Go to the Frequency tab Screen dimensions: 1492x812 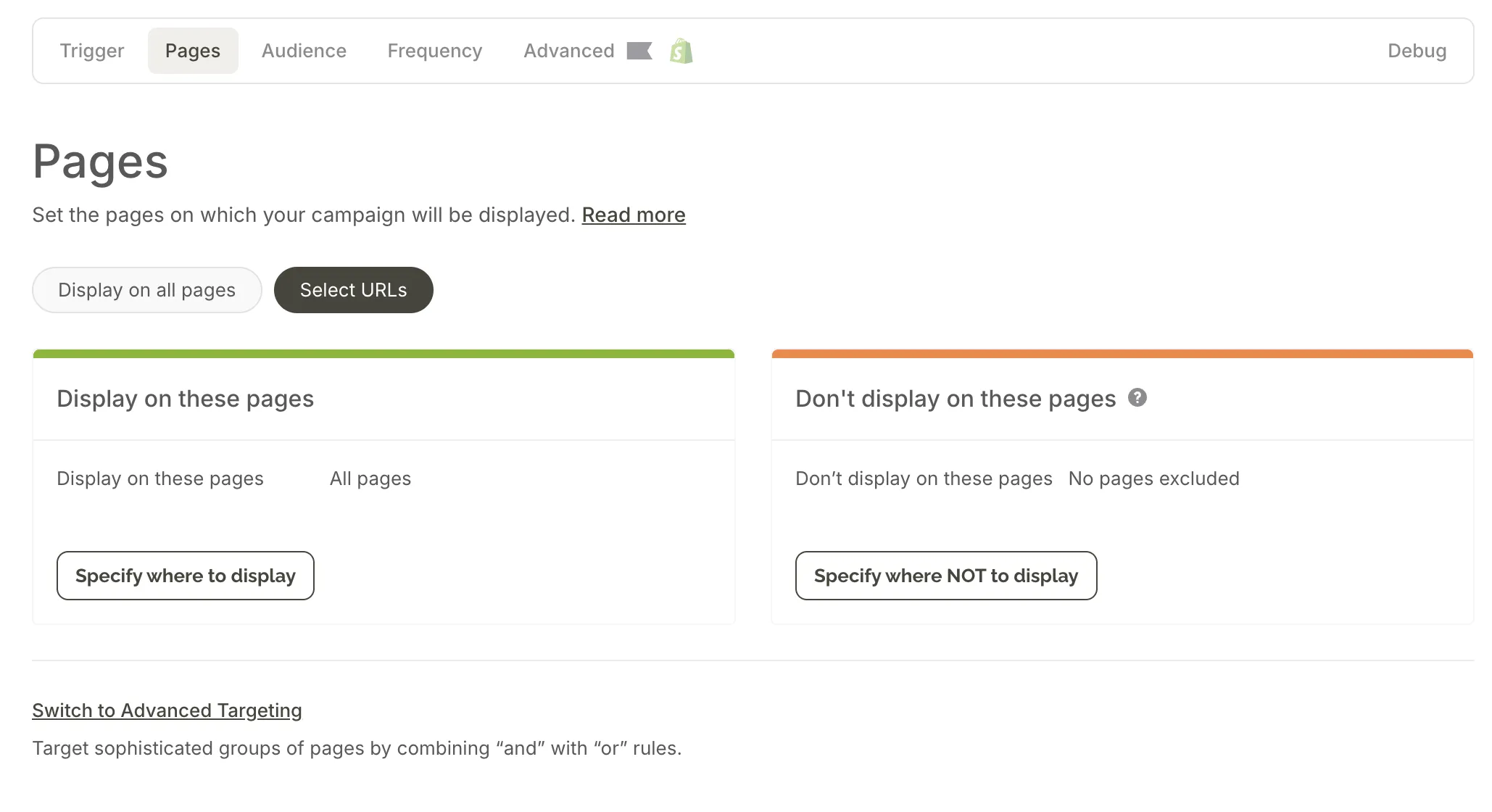coord(434,51)
